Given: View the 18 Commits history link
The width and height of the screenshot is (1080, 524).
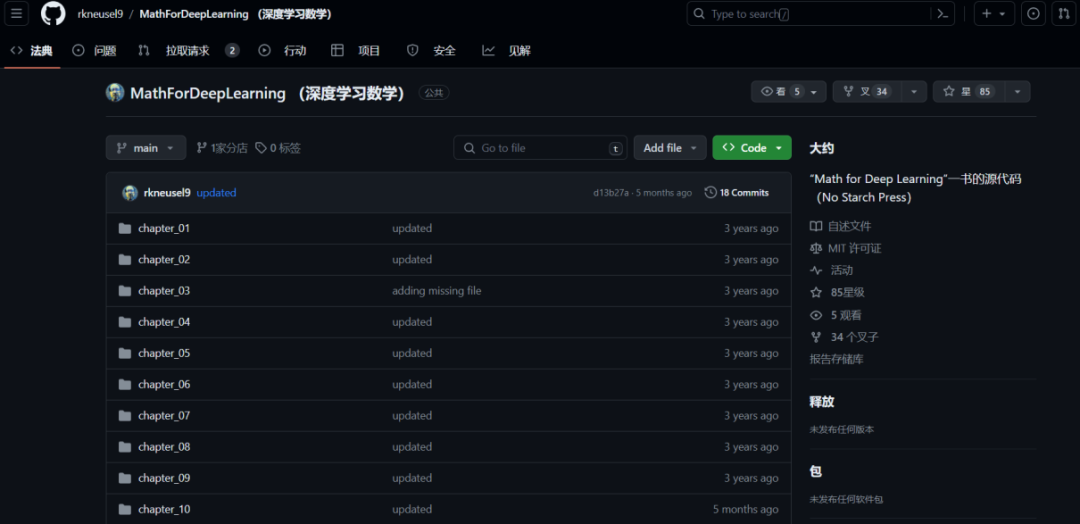Looking at the screenshot, I should (x=737, y=193).
